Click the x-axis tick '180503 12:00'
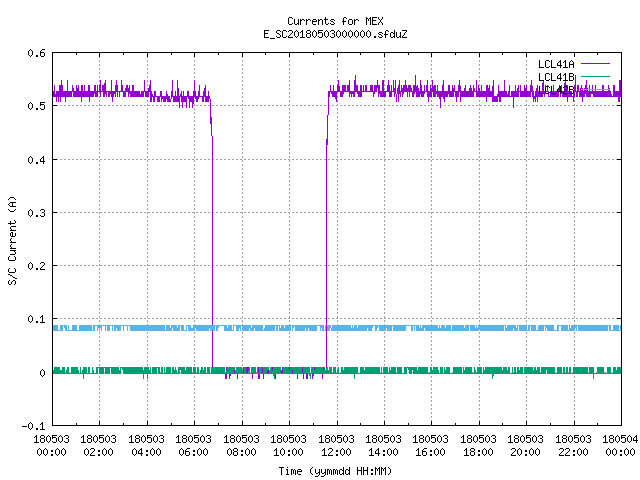 click(336, 445)
